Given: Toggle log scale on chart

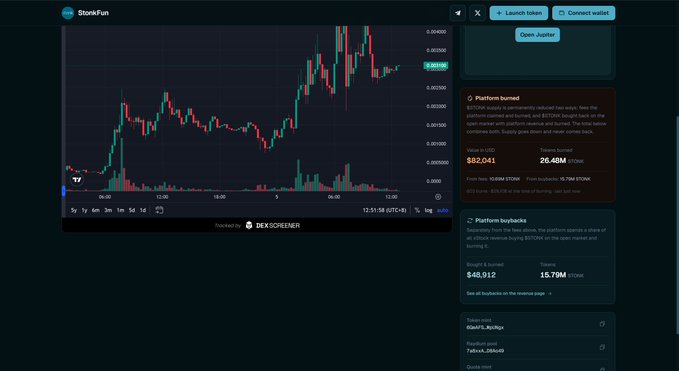Looking at the screenshot, I should pyautogui.click(x=428, y=210).
